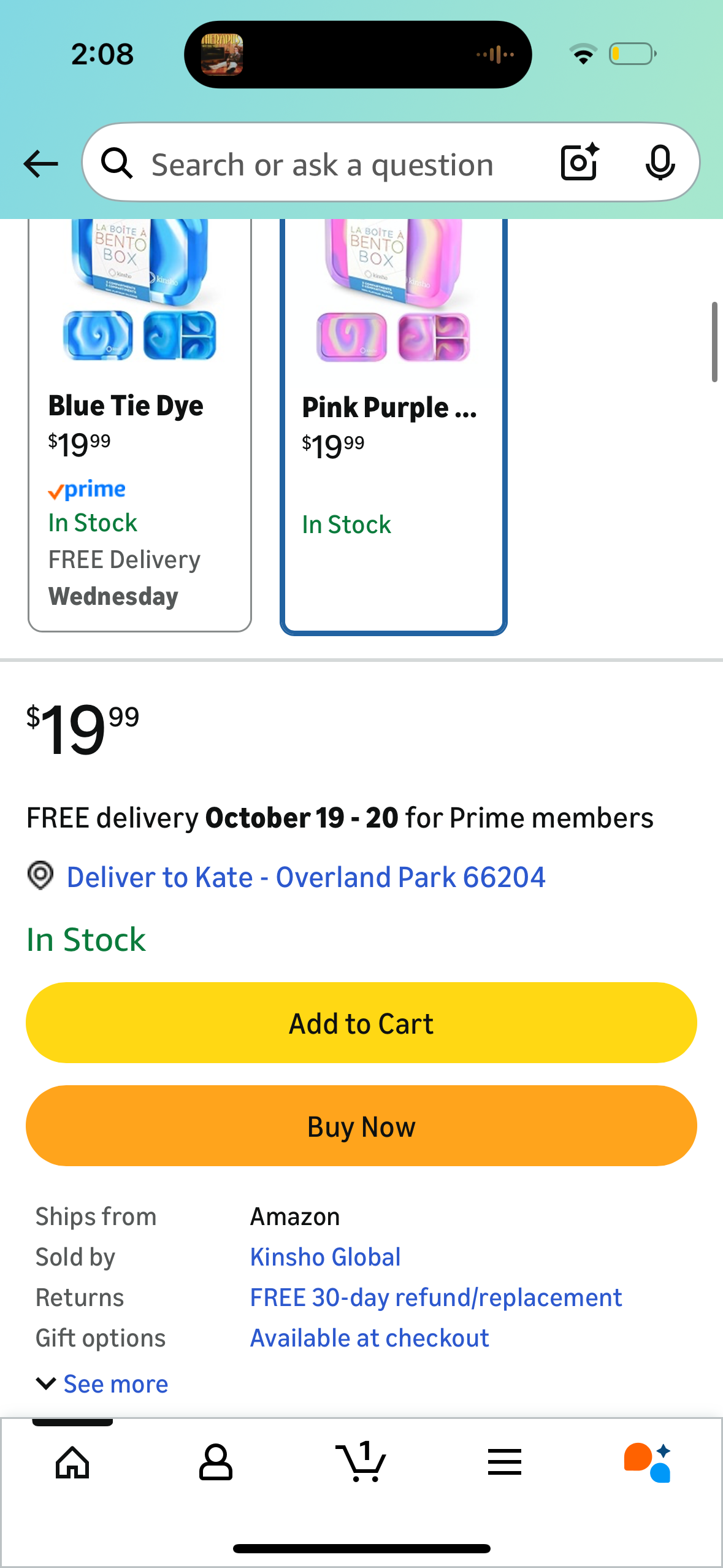Screen dimensions: 723x1568
Task: Tap the back arrow icon
Action: (x=41, y=164)
